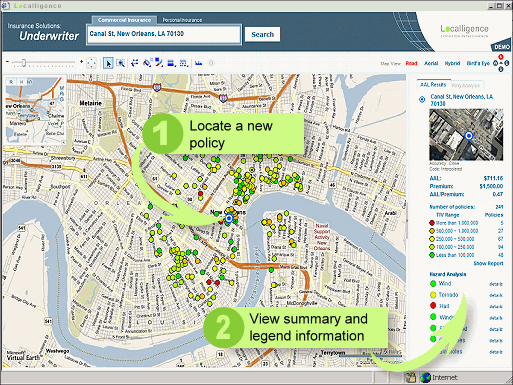513x385 pixels.
Task: Click the blue policy location marker on map
Action: [229, 218]
